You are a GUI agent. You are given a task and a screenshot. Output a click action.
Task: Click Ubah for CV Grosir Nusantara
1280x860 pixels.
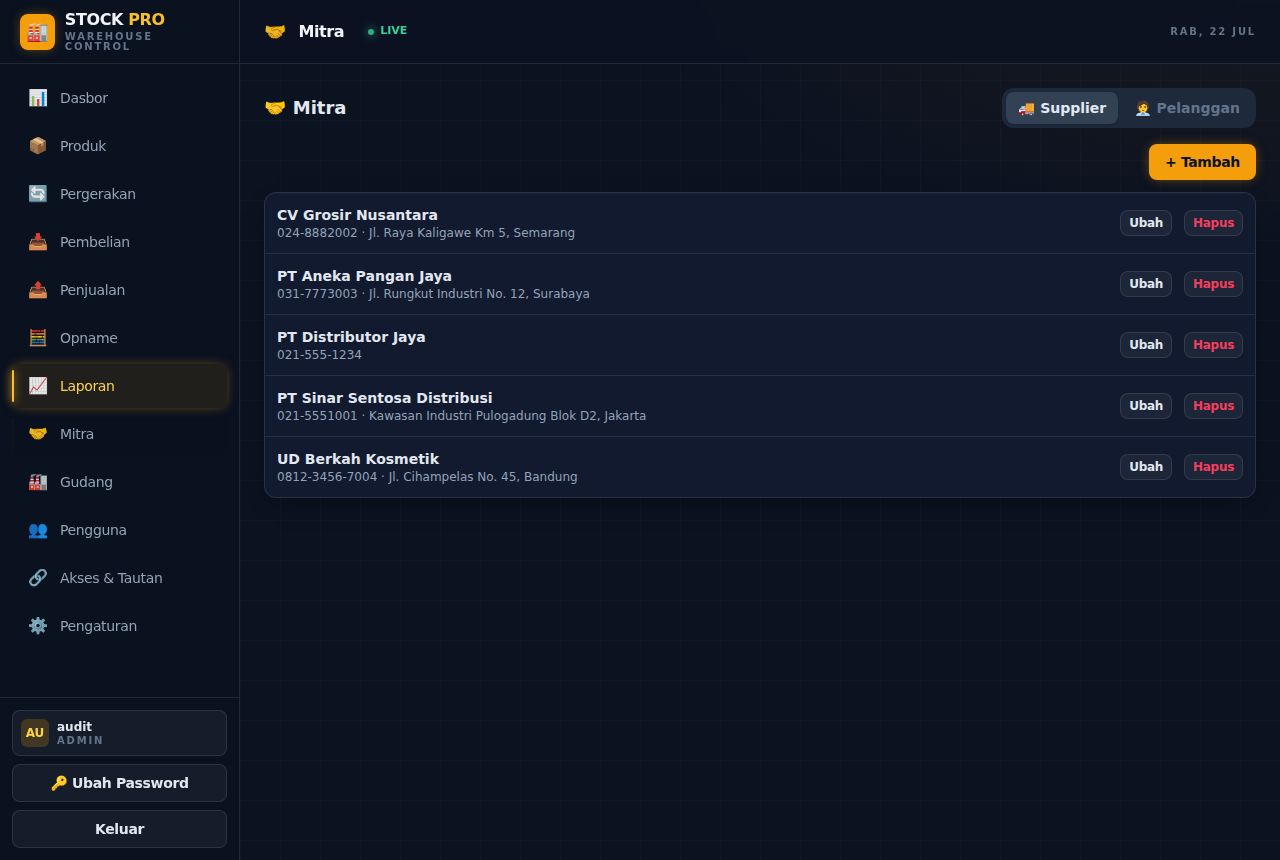pyautogui.click(x=1146, y=223)
